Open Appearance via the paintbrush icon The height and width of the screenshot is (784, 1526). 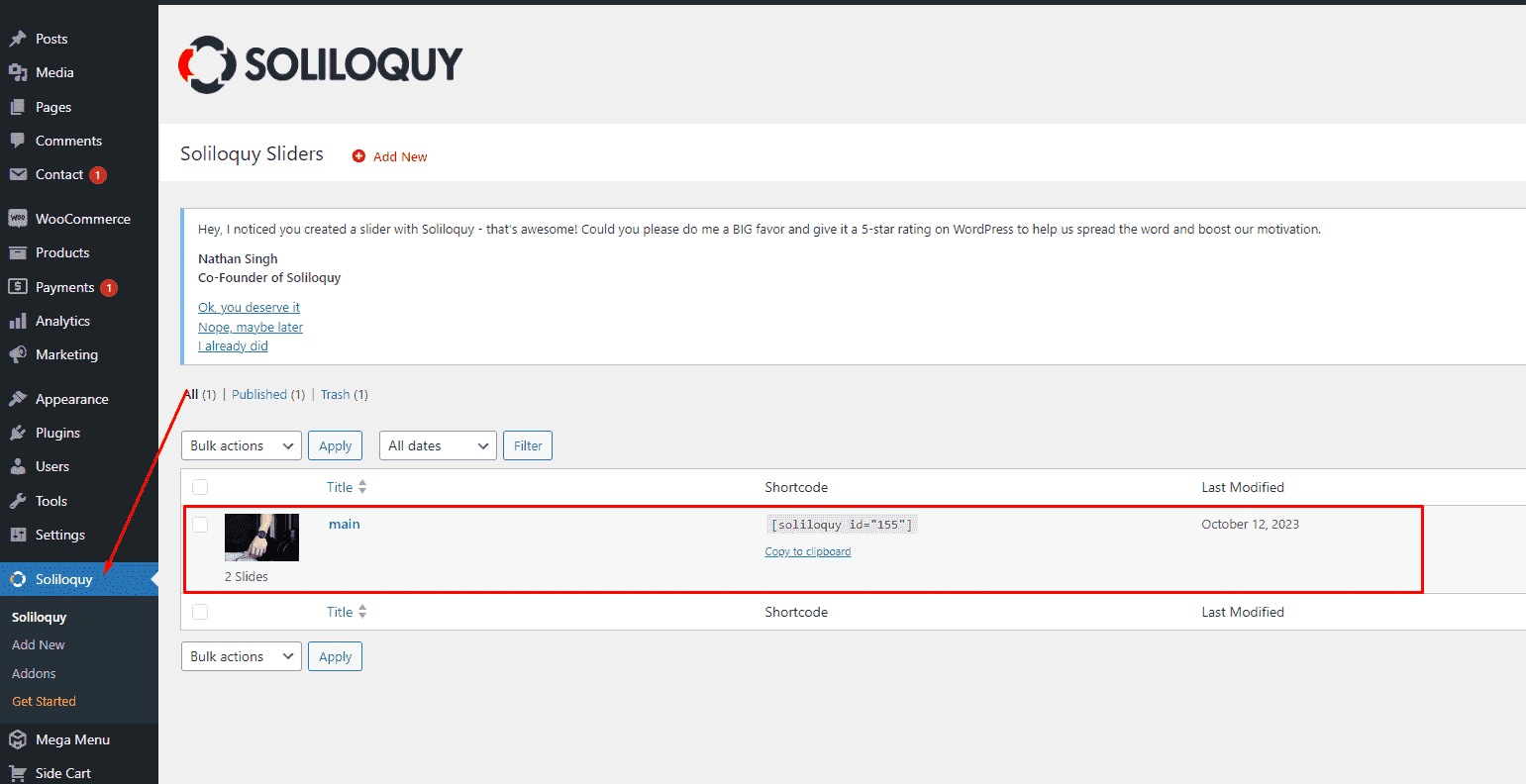17,399
